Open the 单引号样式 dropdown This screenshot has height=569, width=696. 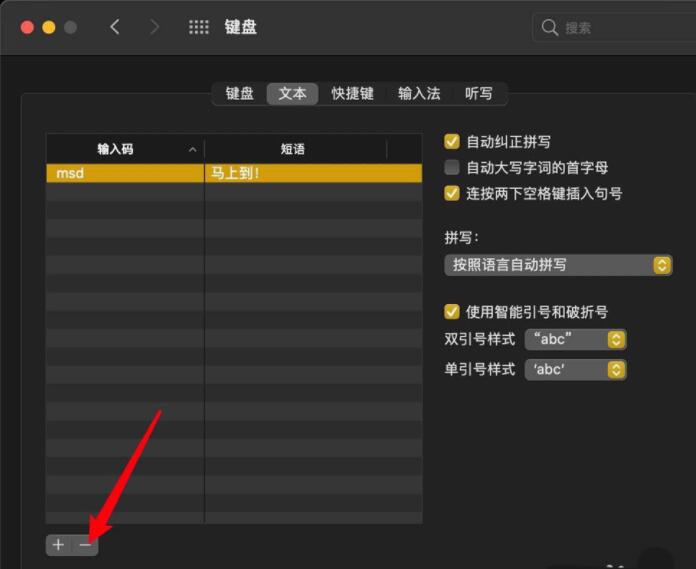click(x=575, y=369)
